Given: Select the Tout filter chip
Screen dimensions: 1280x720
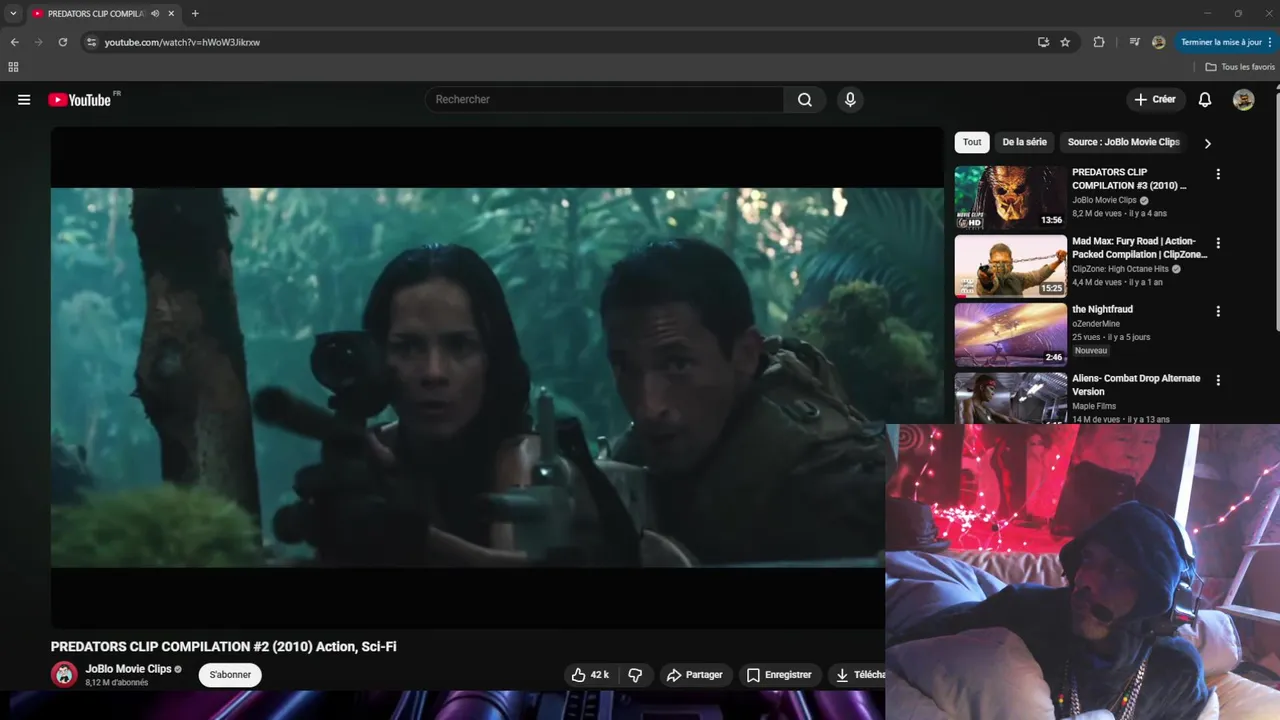Looking at the screenshot, I should pyautogui.click(x=972, y=142).
